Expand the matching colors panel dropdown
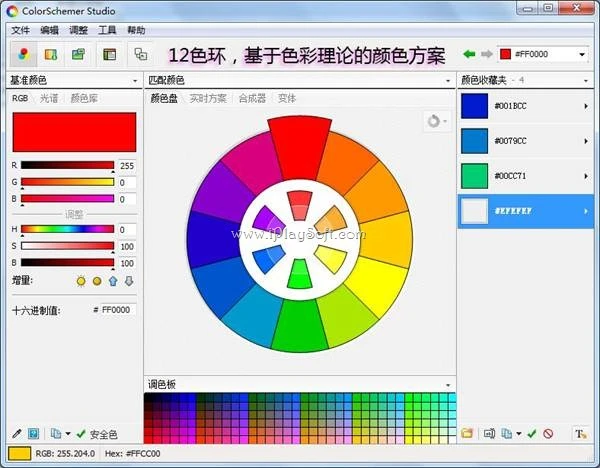The height and width of the screenshot is (468, 600). click(448, 81)
